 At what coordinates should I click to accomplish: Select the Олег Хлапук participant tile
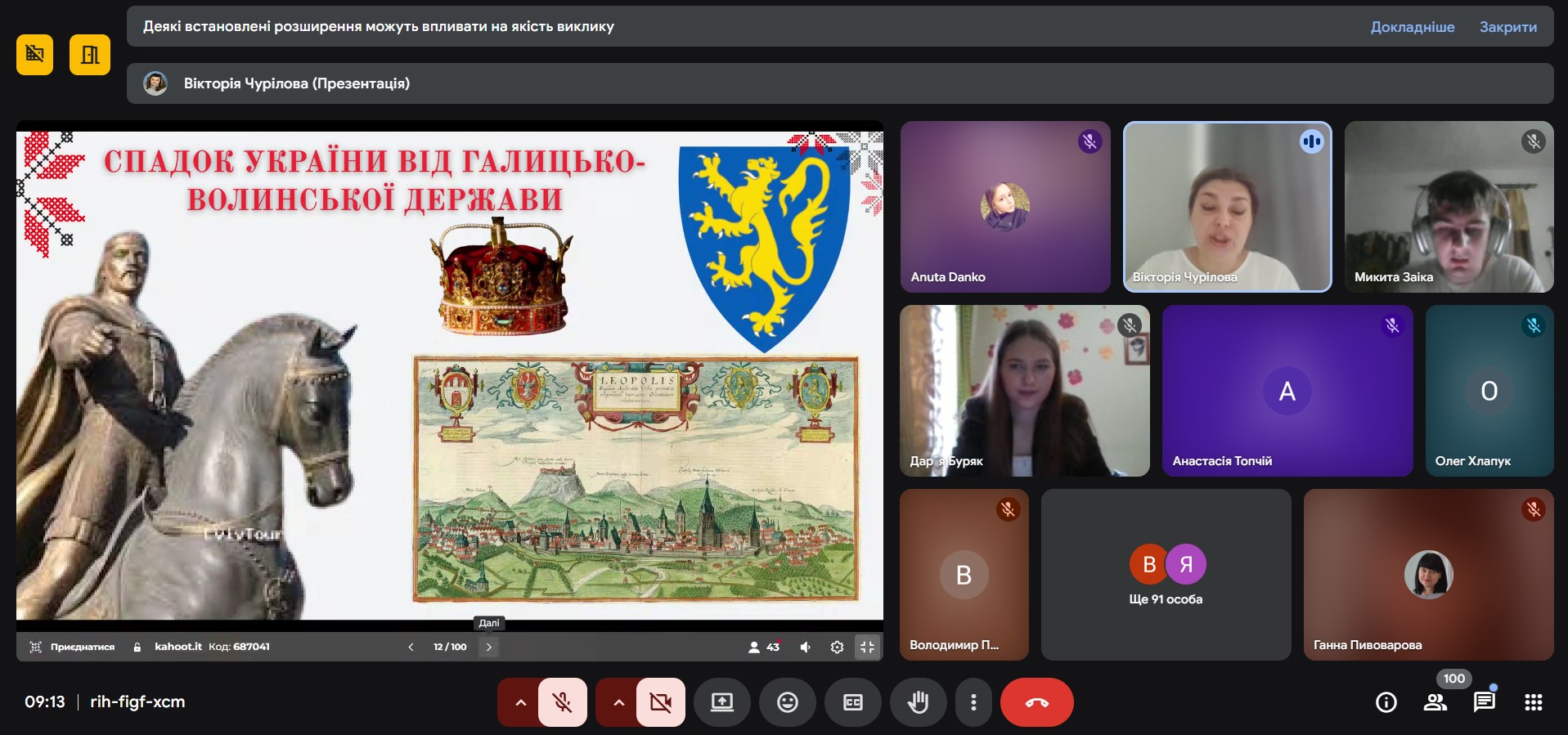tap(1489, 391)
